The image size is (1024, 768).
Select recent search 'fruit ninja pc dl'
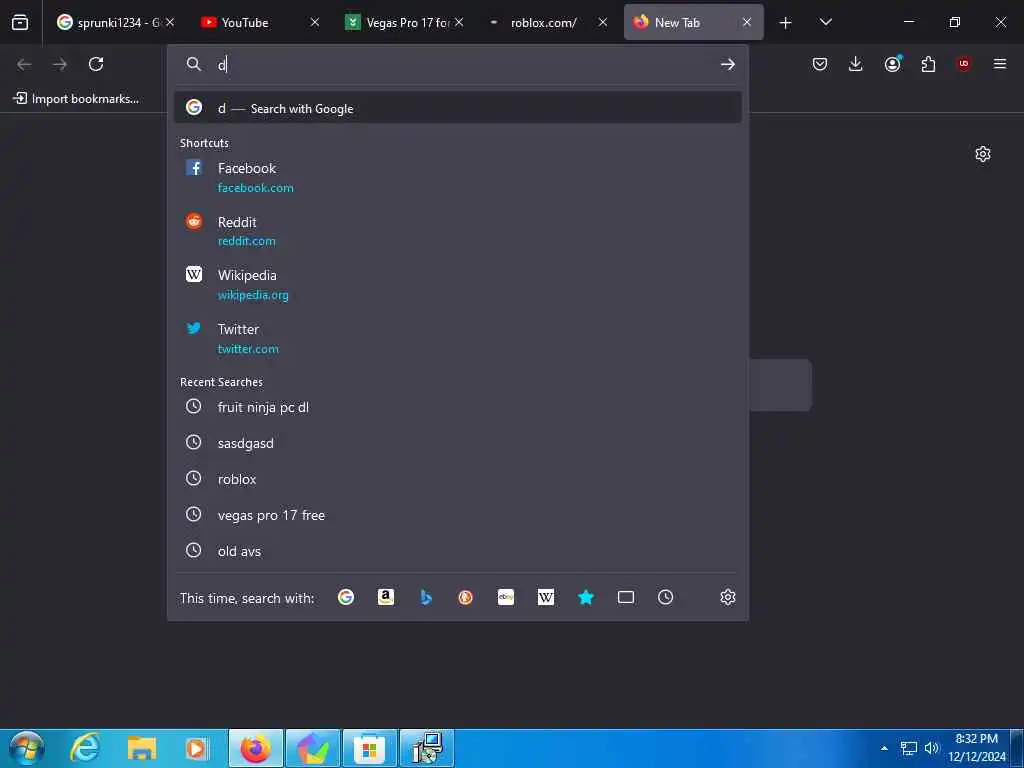(x=458, y=407)
